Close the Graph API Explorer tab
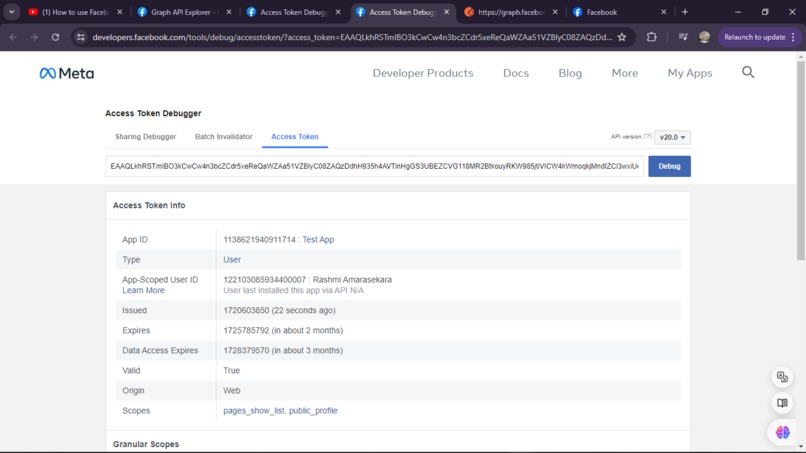The image size is (806, 453). pos(229,12)
